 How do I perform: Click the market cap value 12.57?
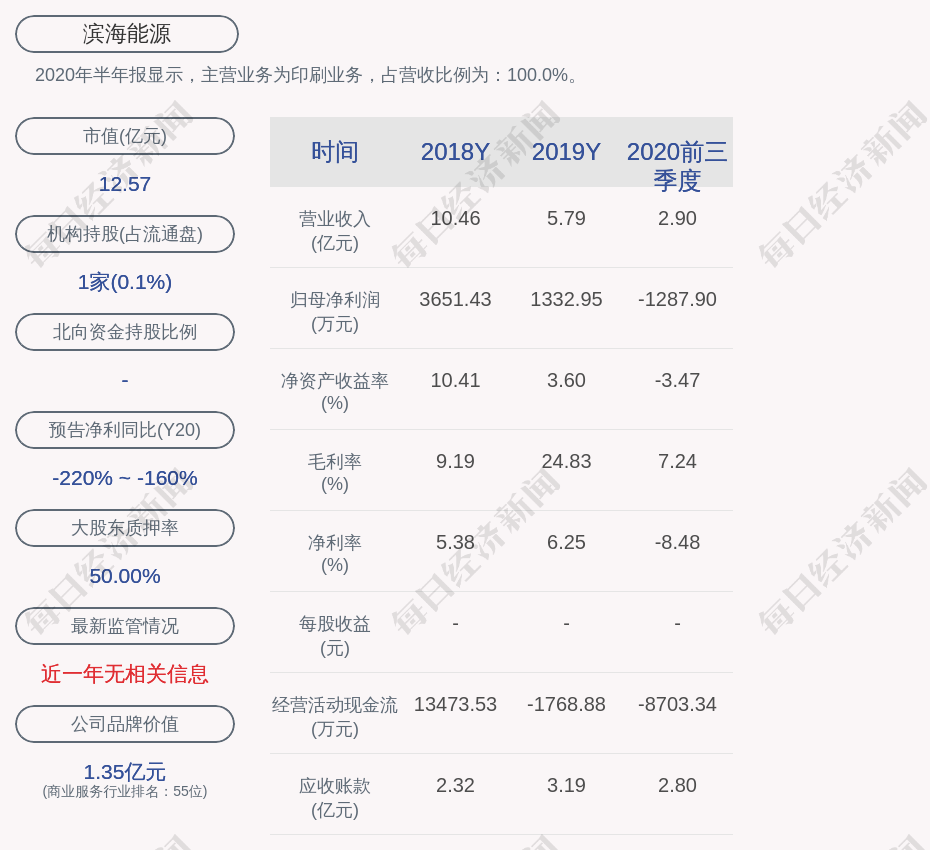(124, 184)
